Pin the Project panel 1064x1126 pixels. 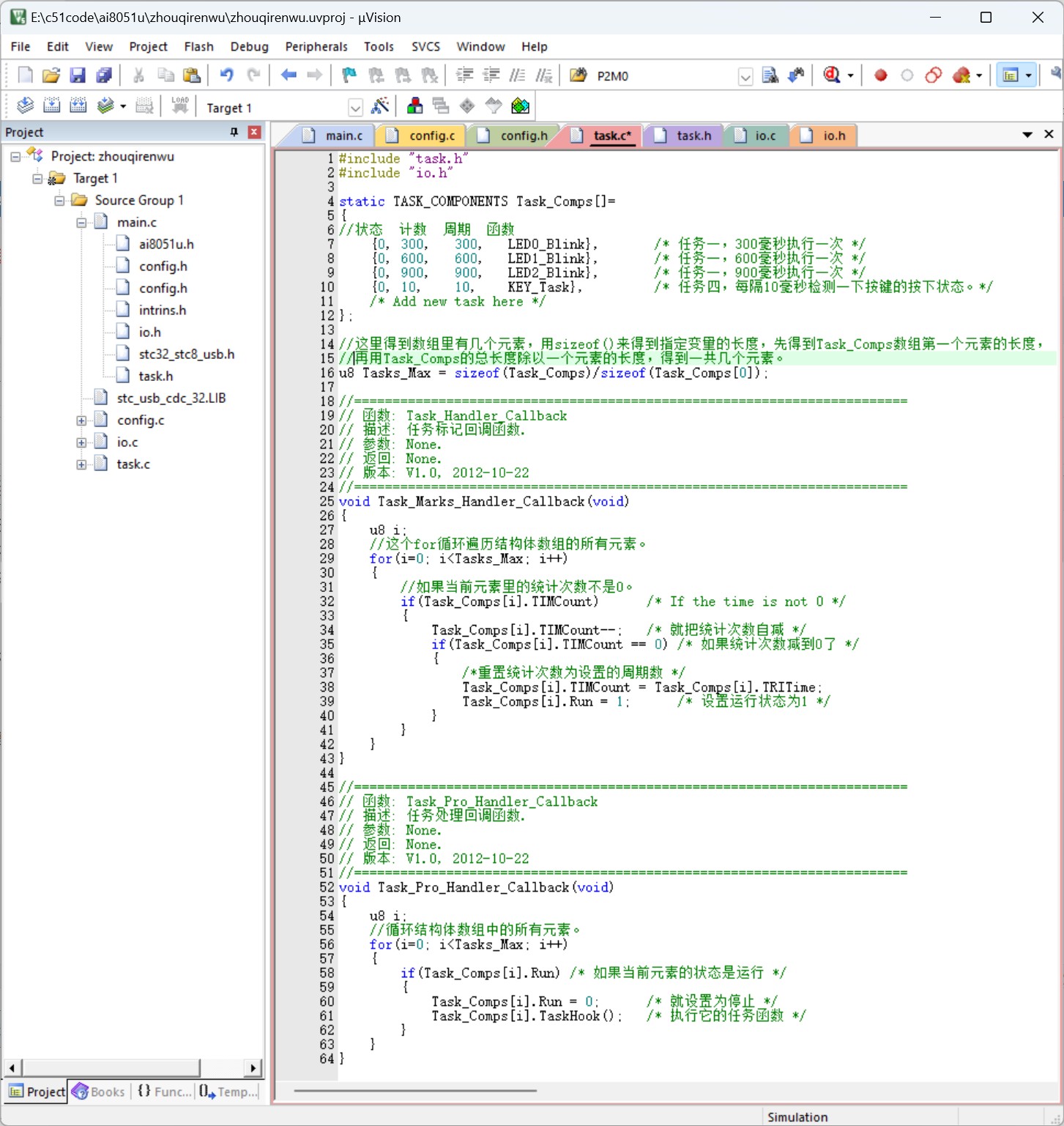click(234, 132)
